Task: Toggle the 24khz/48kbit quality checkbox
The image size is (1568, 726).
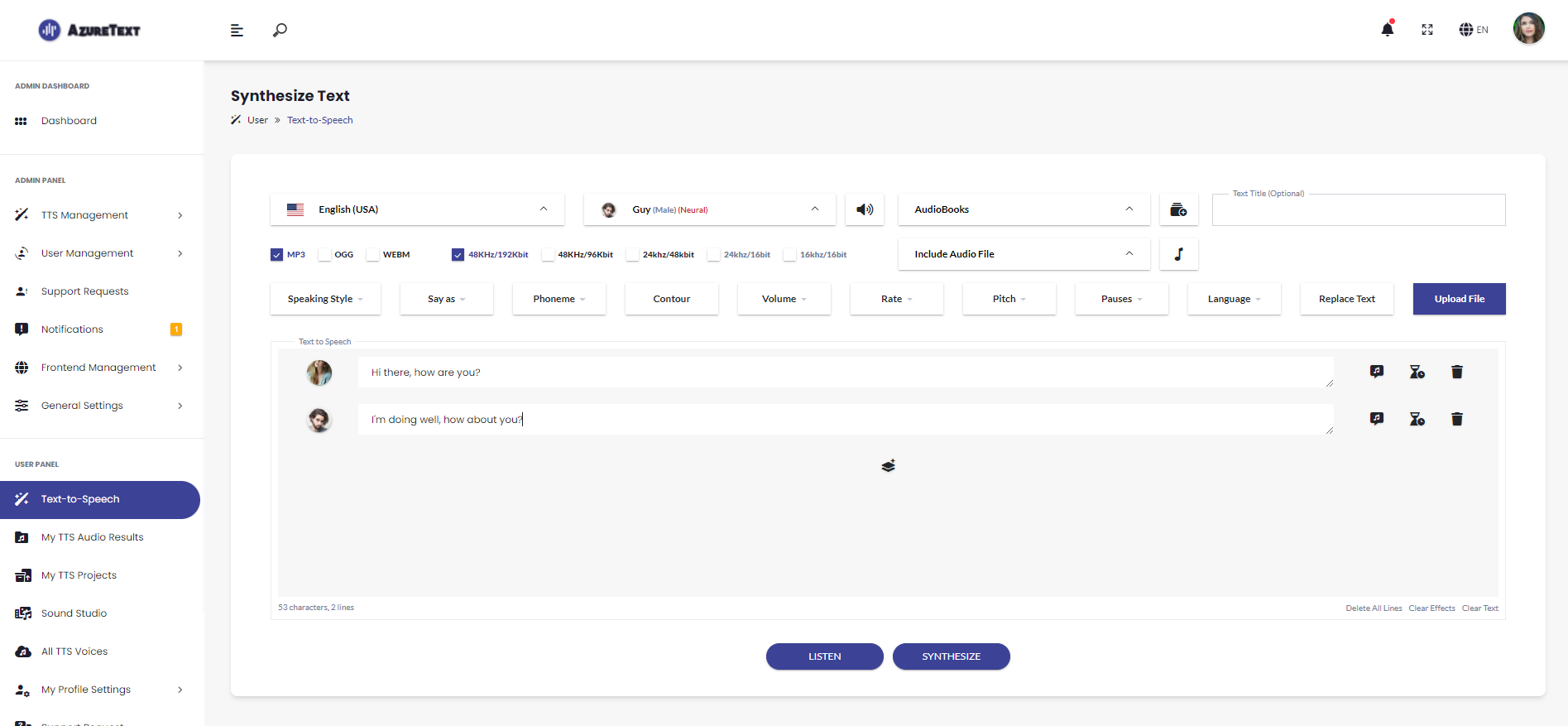Action: [632, 255]
